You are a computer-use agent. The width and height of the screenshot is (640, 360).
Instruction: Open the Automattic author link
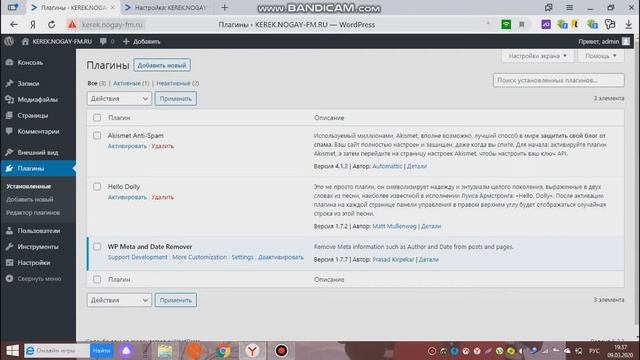(387, 166)
